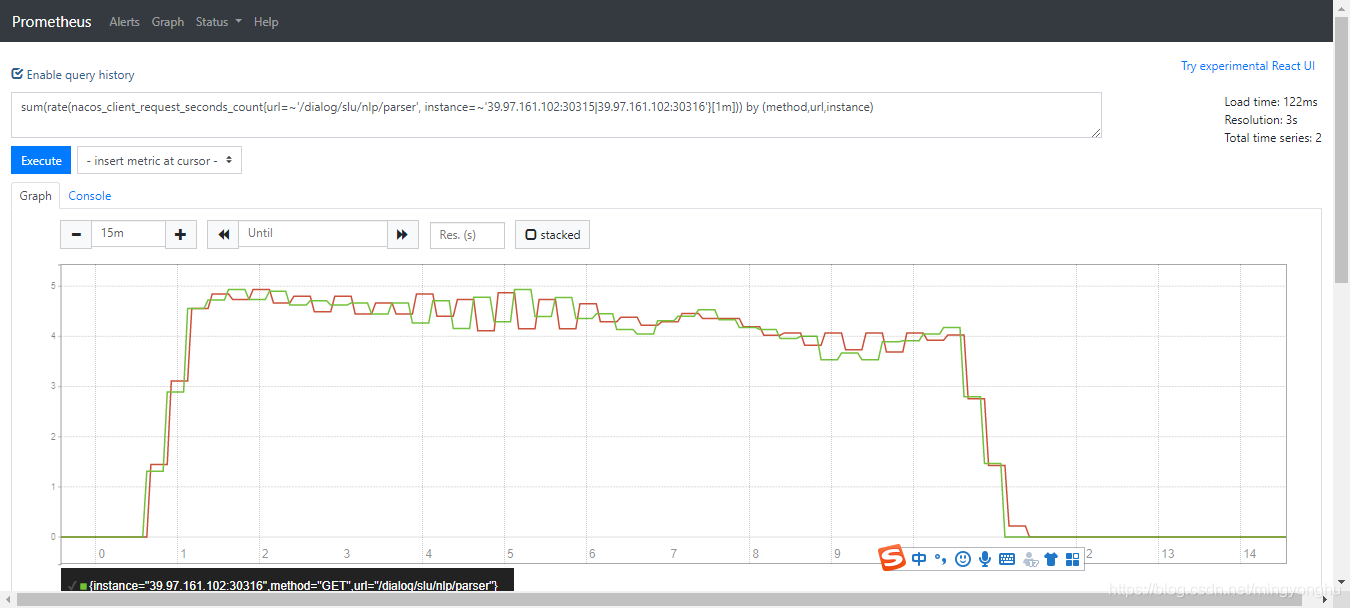This screenshot has width=1350, height=608.
Task: Click the Res. (s) resolution input field
Action: (x=466, y=234)
